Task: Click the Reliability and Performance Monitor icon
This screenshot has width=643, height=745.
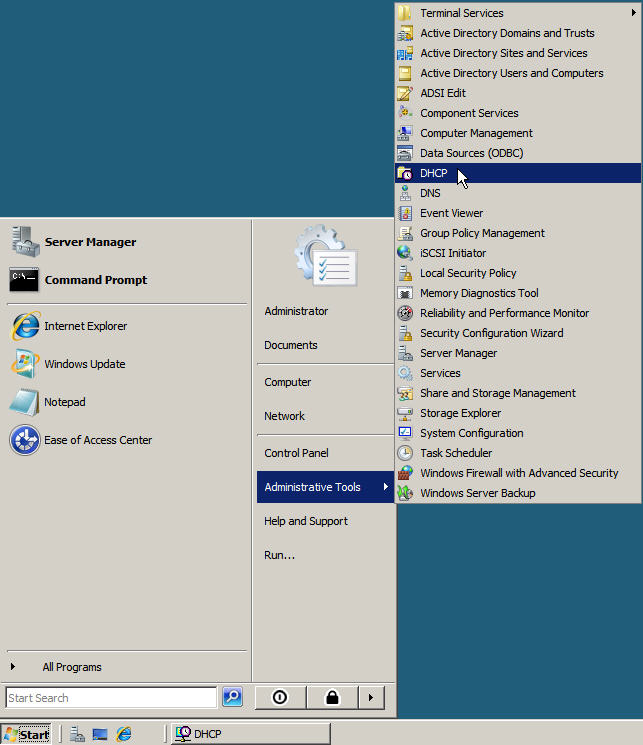Action: pyautogui.click(x=404, y=313)
